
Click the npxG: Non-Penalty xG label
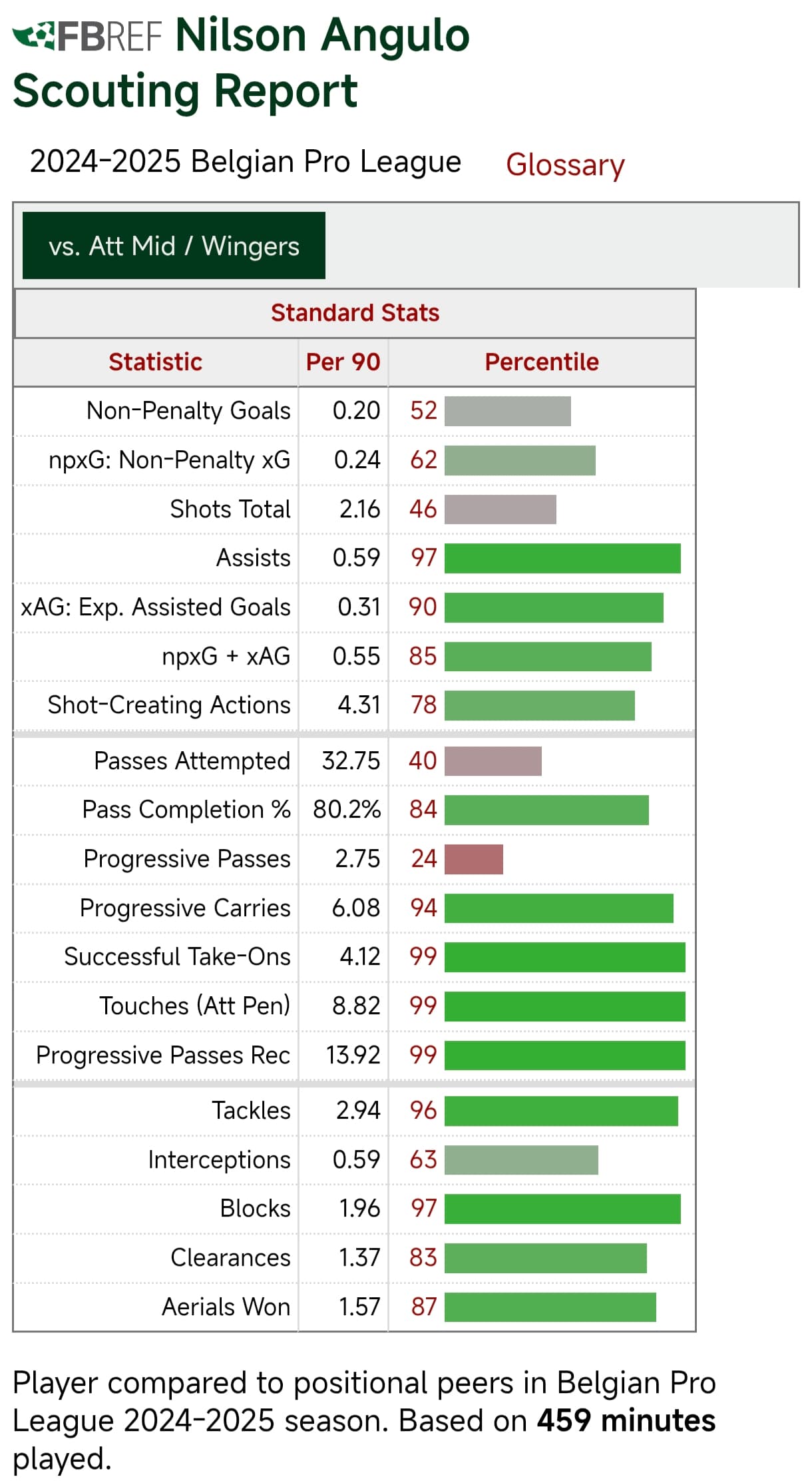(x=169, y=460)
